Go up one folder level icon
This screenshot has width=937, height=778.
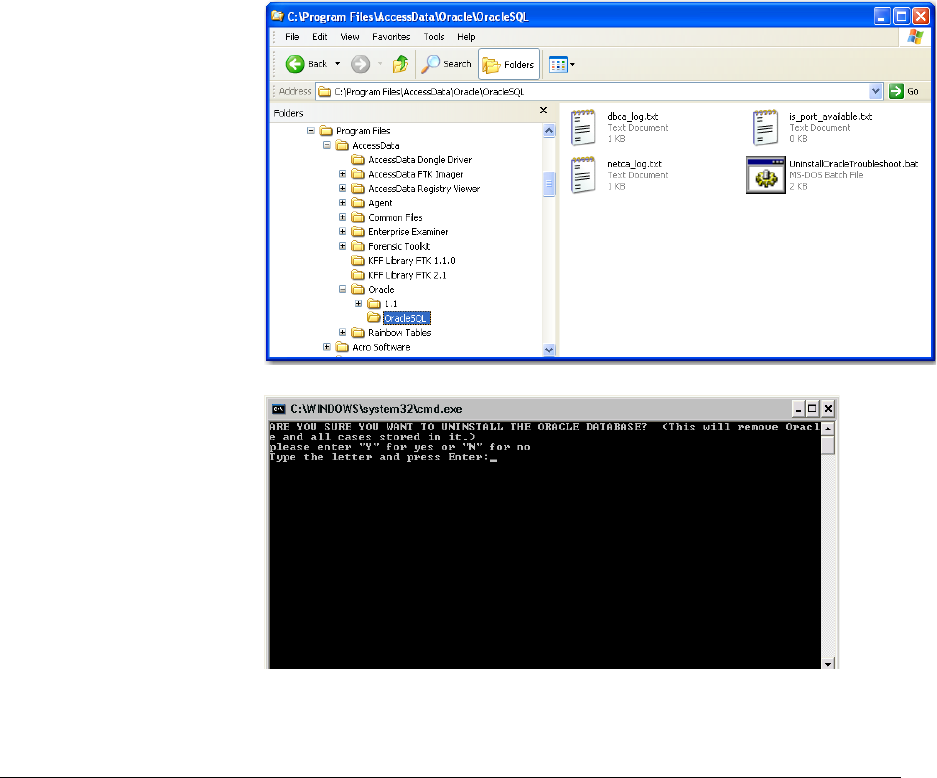coord(400,64)
